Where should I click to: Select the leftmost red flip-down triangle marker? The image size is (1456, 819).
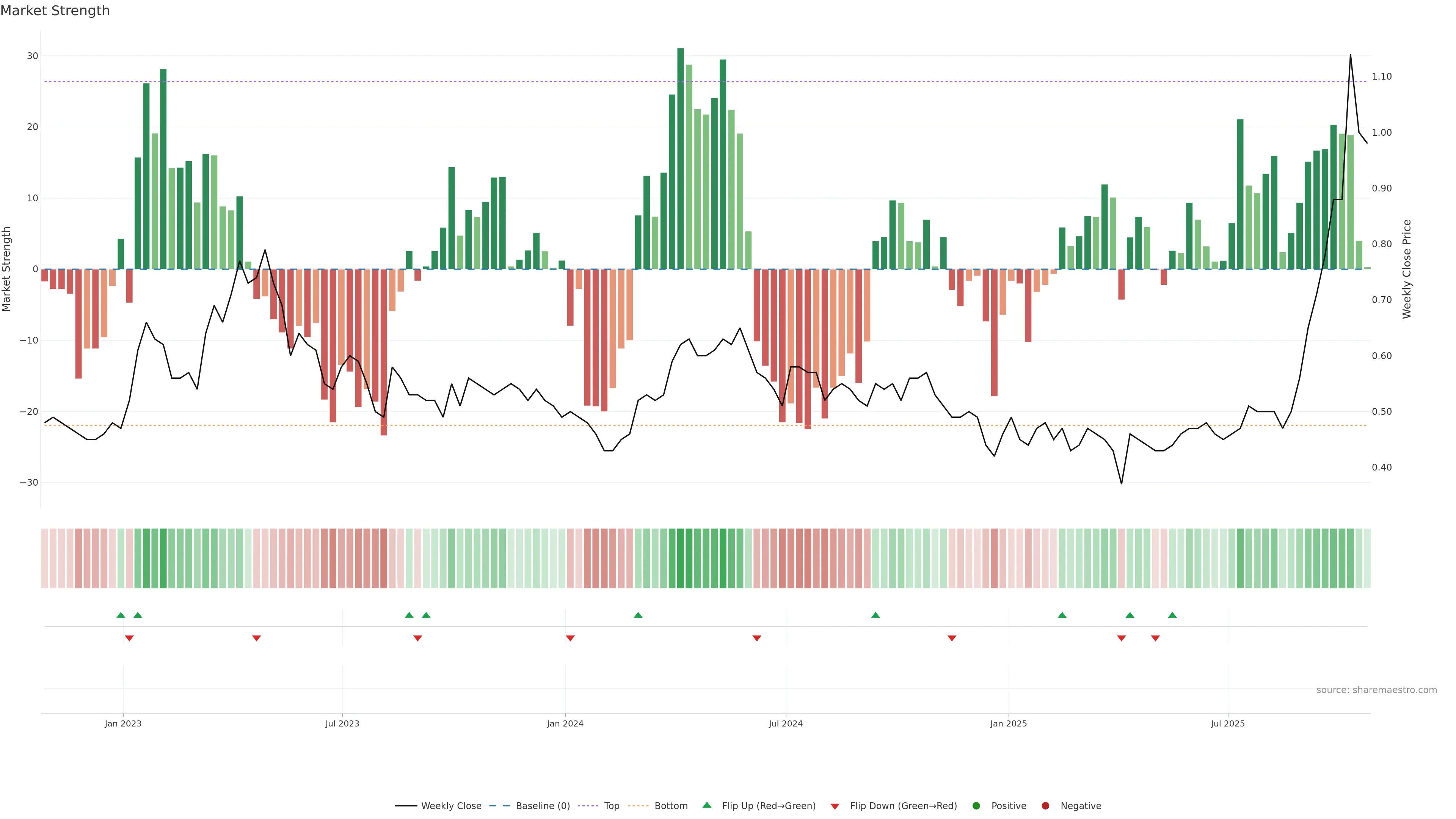[x=129, y=638]
